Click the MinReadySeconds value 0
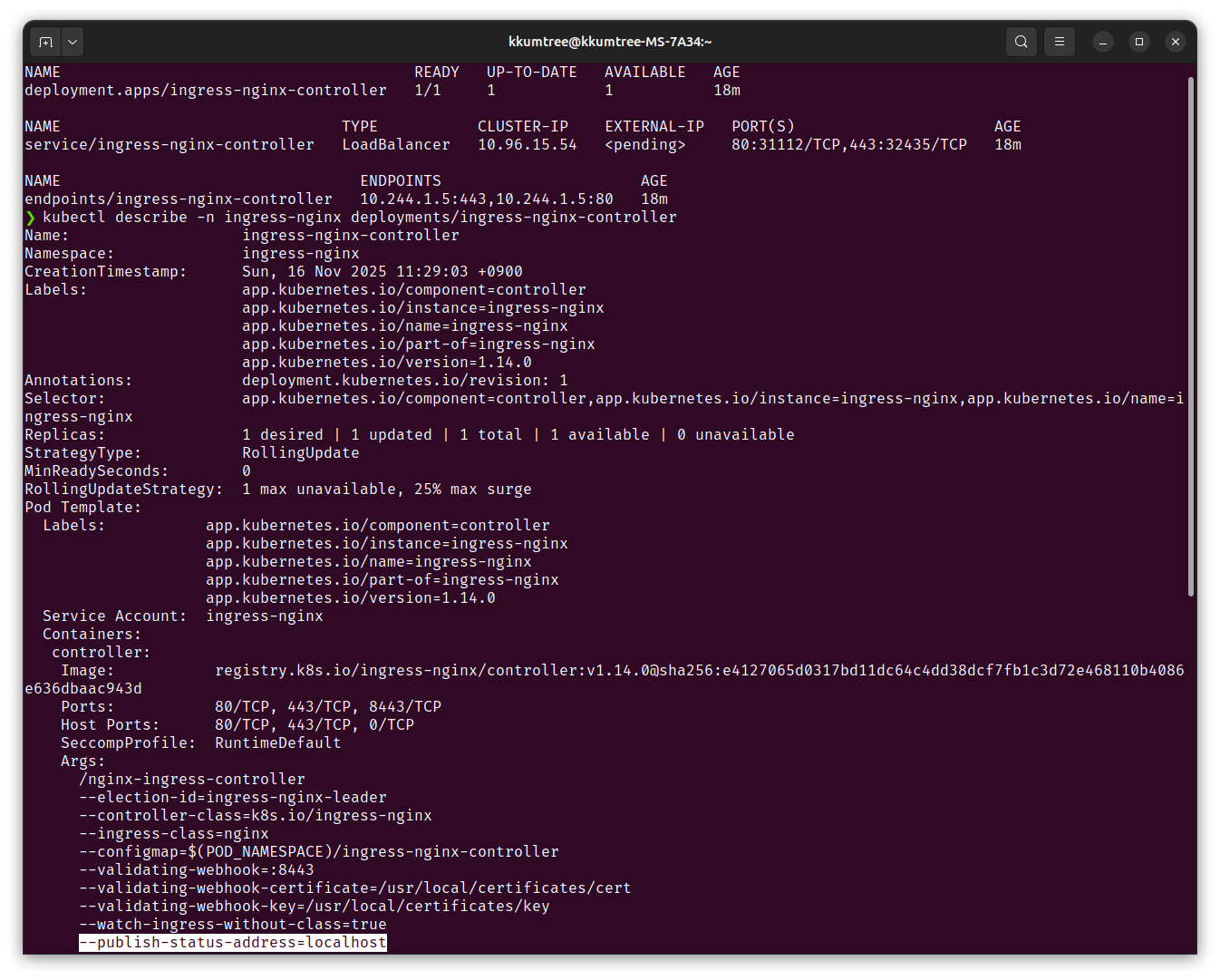This screenshot has height=980, width=1220. (247, 471)
